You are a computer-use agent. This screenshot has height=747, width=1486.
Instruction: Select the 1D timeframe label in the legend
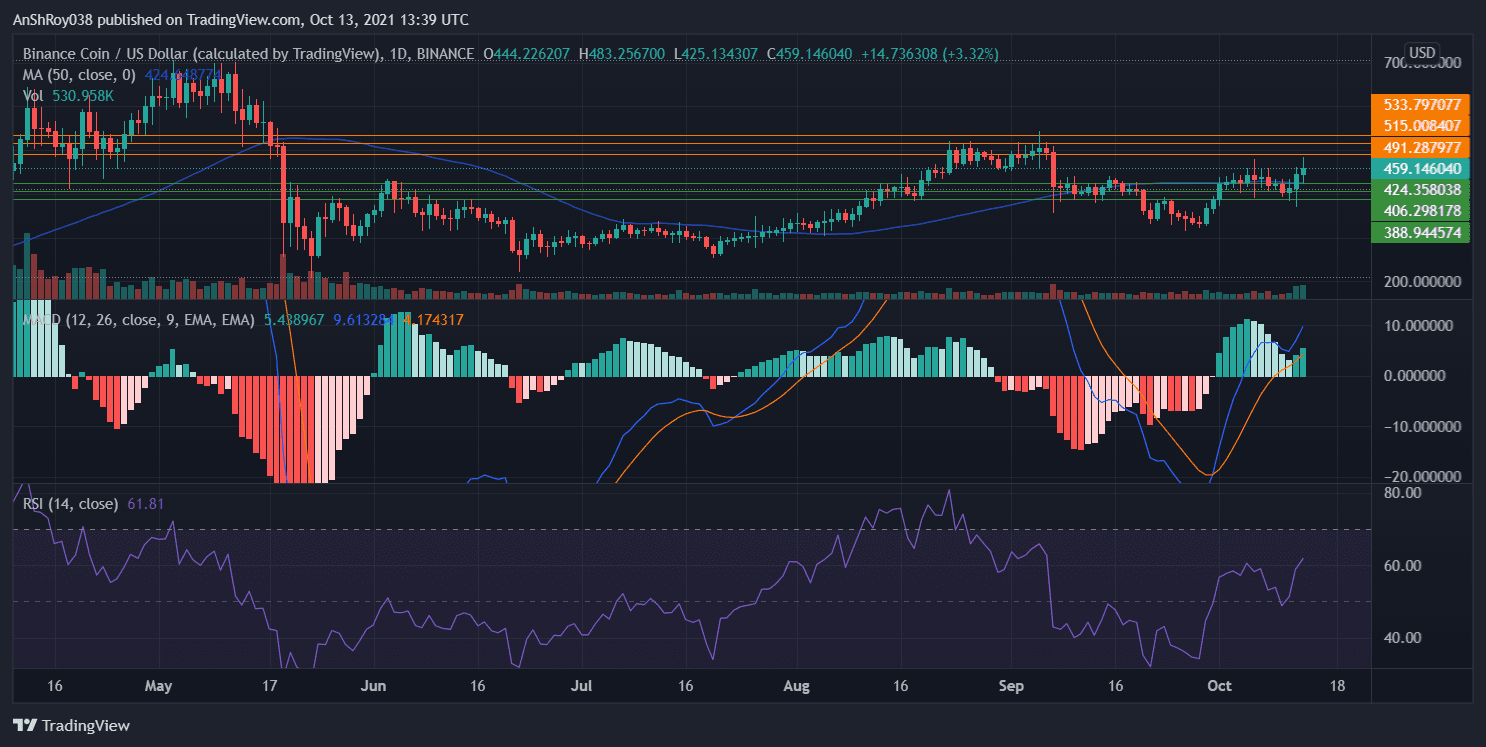click(x=398, y=54)
